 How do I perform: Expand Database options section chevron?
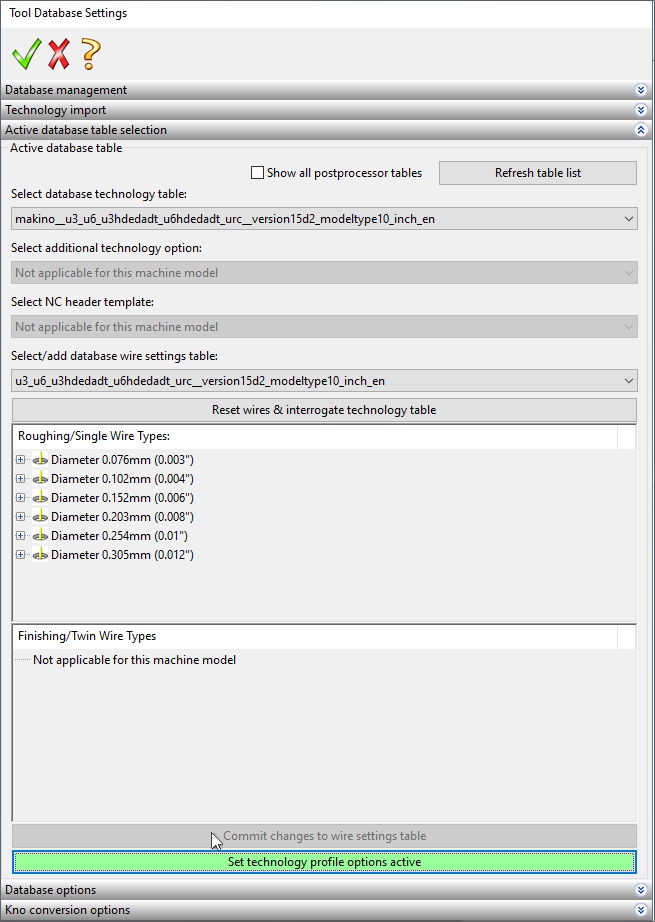tap(641, 890)
